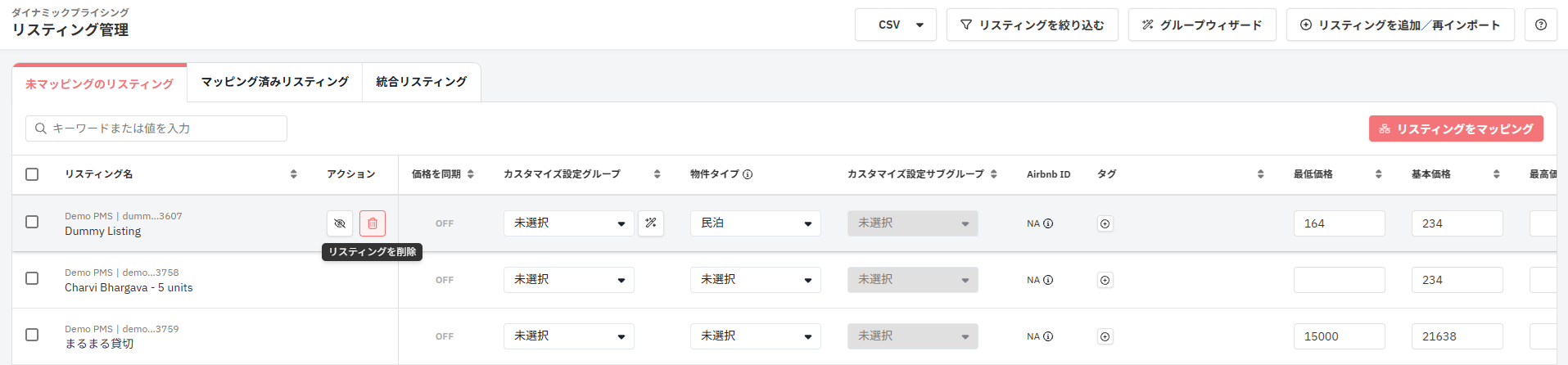Open 物件タイプ dropdown showing 民泊
The image size is (1568, 365).
click(x=756, y=223)
